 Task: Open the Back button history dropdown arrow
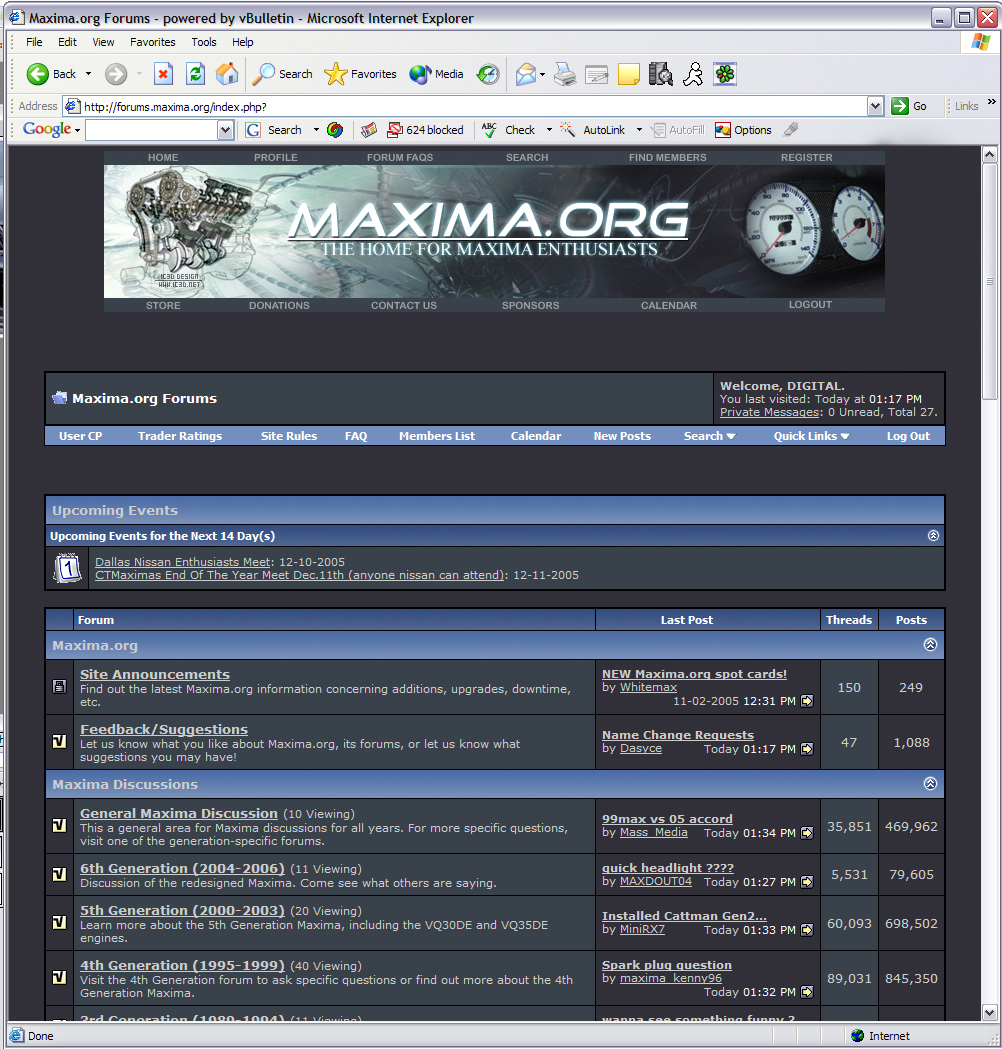click(x=88, y=74)
